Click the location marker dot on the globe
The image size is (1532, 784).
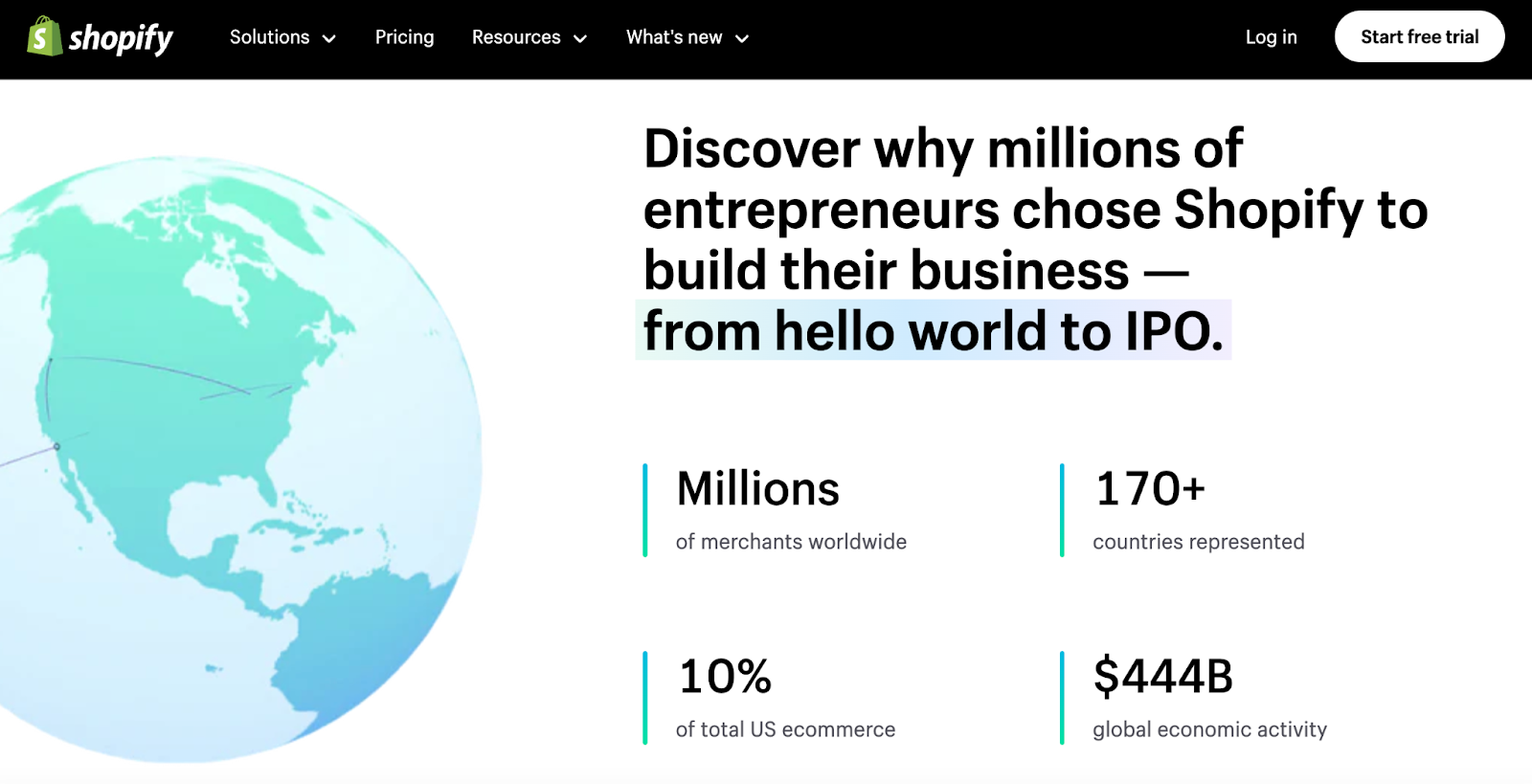point(56,446)
